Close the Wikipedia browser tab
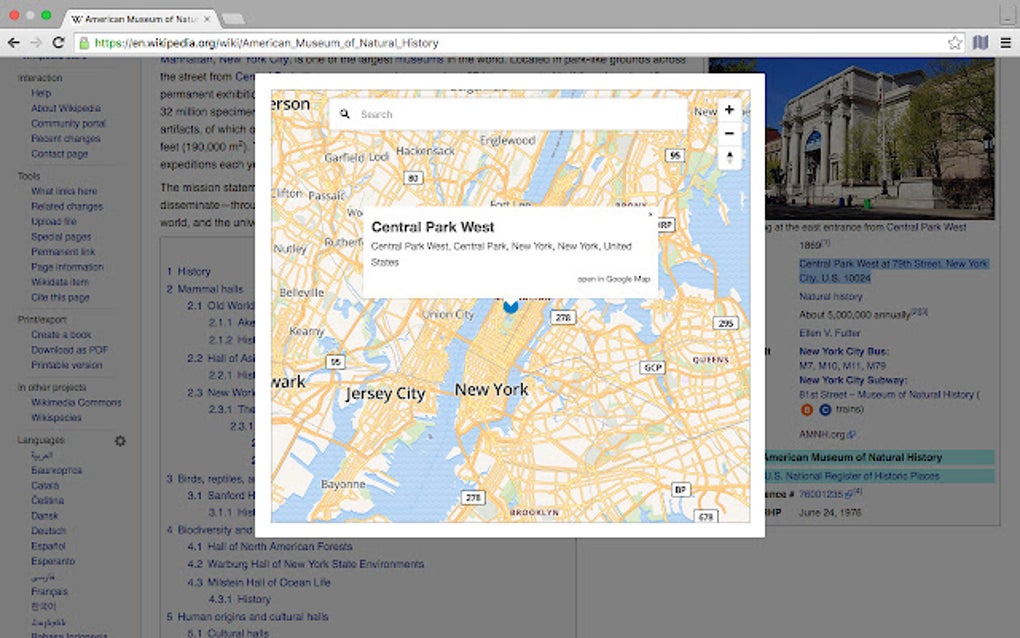The width and height of the screenshot is (1020, 638). coord(207,19)
